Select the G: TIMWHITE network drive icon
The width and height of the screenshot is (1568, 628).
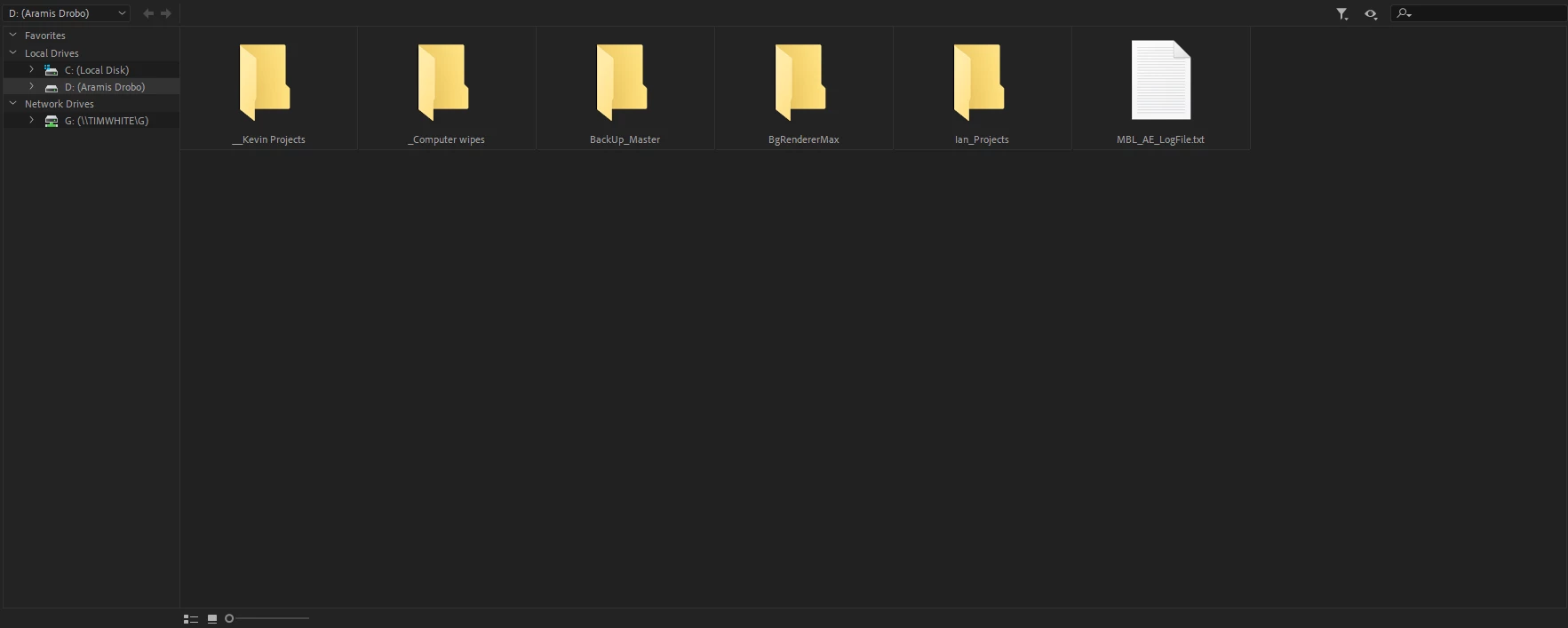tap(52, 121)
